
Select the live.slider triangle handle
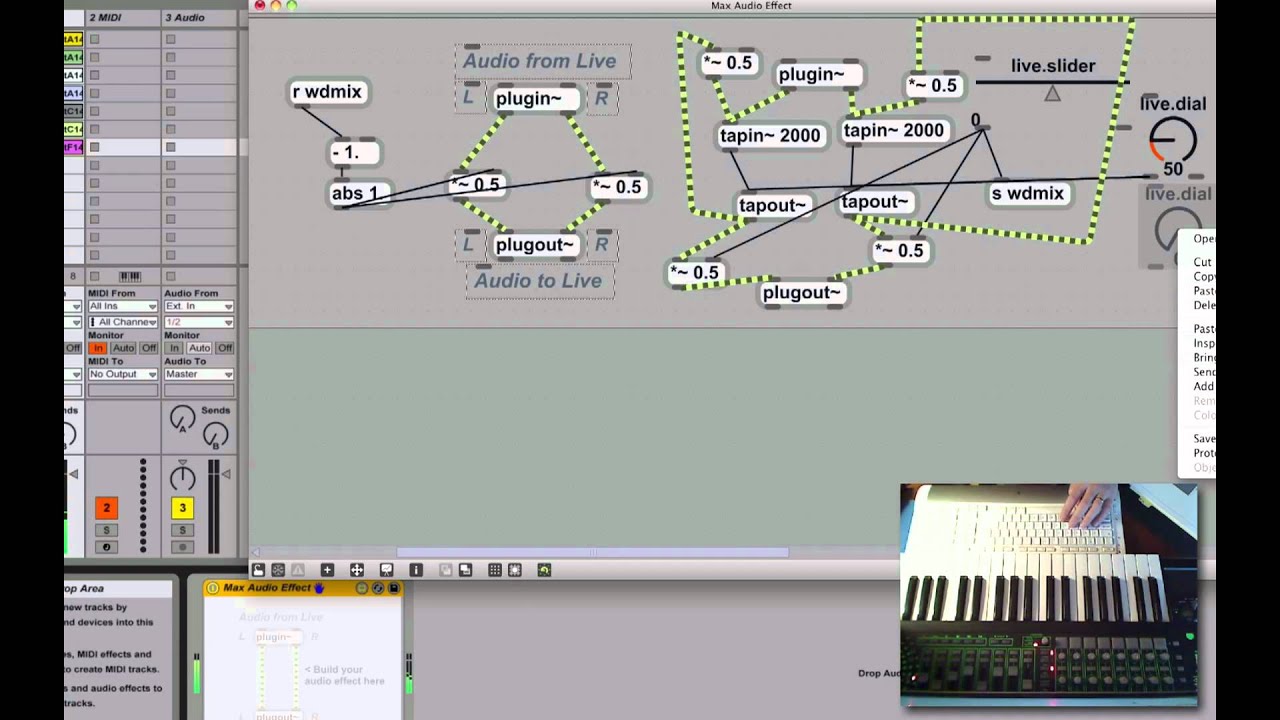[x=1052, y=93]
